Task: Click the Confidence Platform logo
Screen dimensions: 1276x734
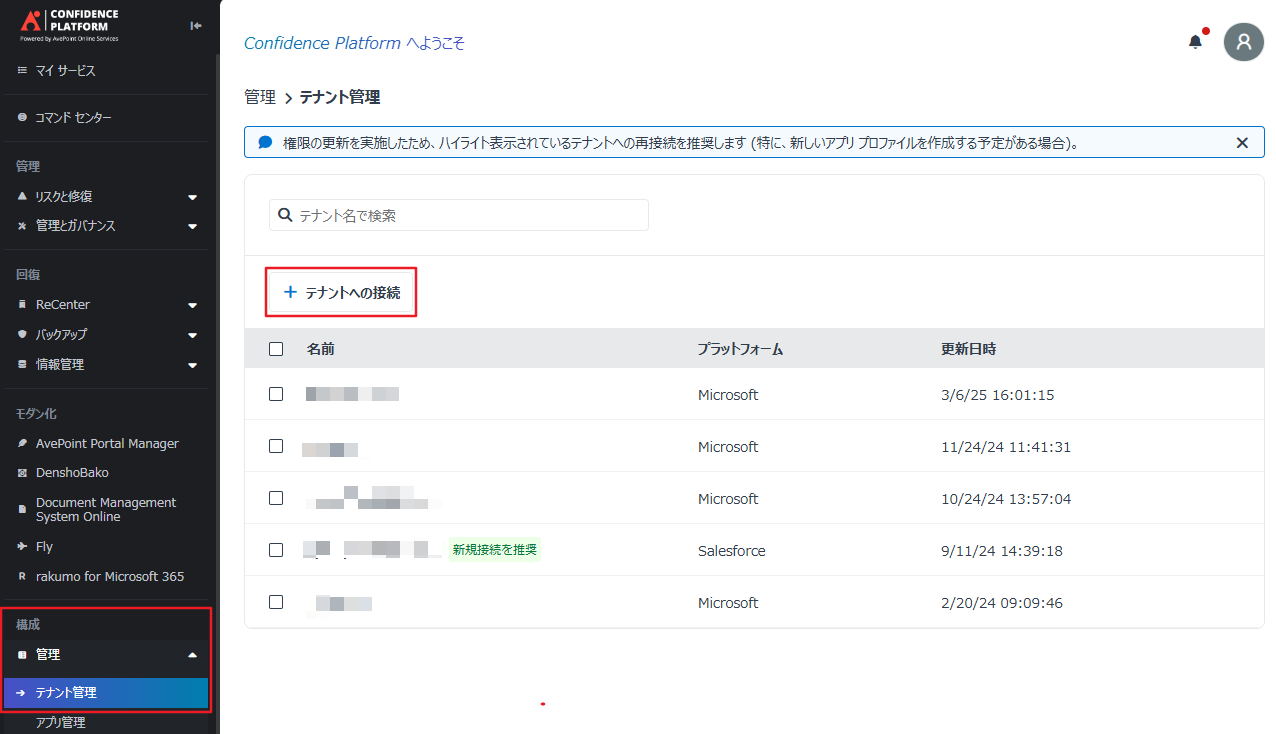Action: [69, 25]
